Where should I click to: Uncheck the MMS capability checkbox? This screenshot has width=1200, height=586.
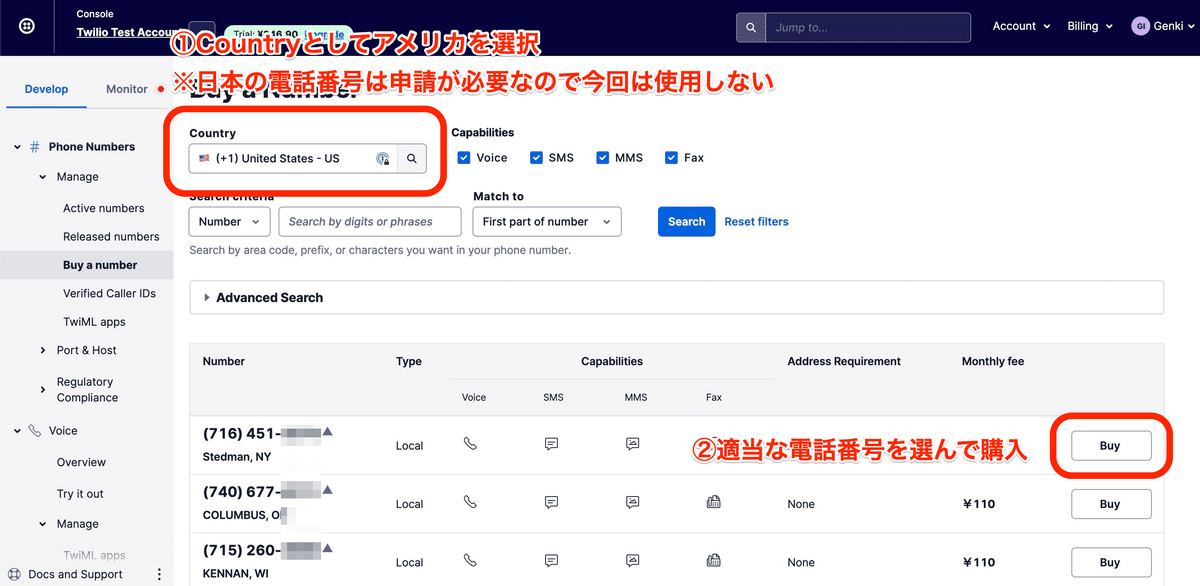tap(602, 158)
